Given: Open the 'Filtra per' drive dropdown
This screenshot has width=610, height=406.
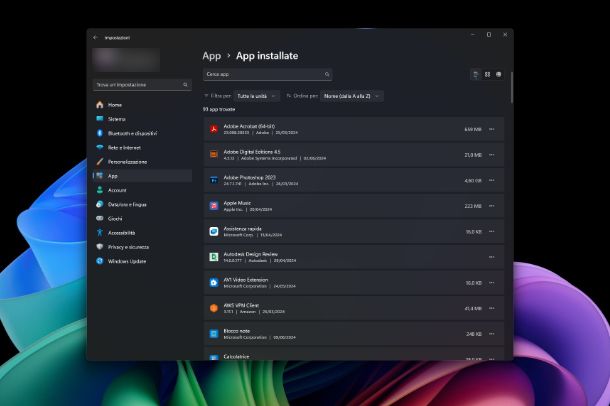Looking at the screenshot, I should 257,96.
